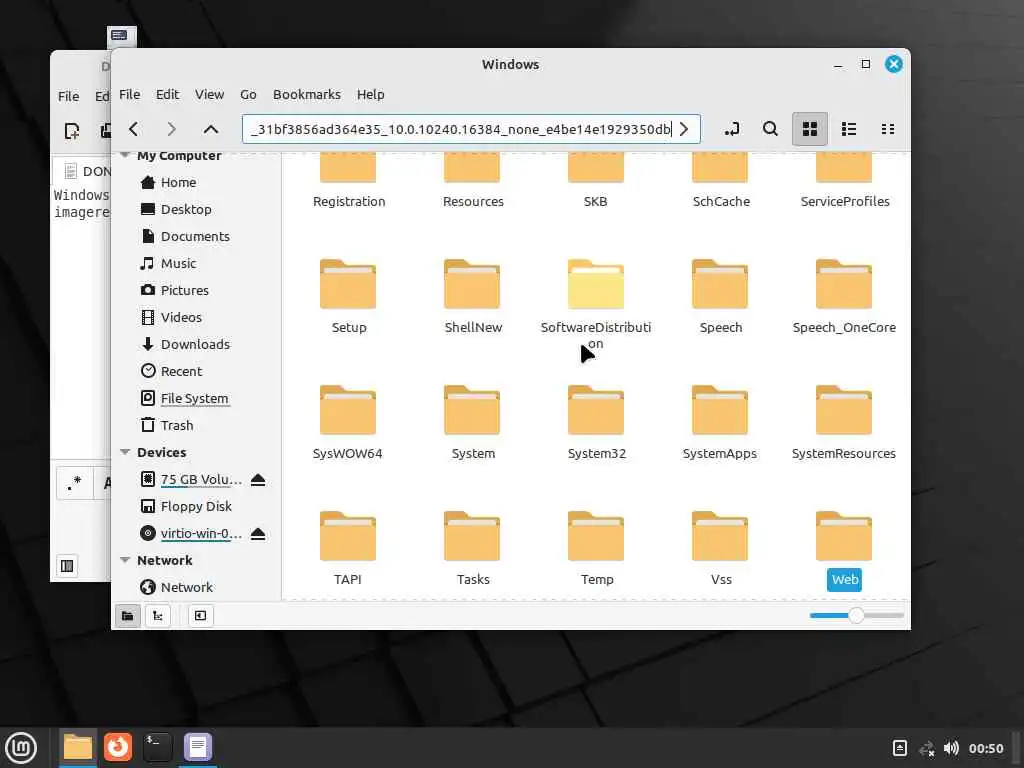Open the File menu in Windows window
This screenshot has width=1024, height=768.
pos(129,95)
